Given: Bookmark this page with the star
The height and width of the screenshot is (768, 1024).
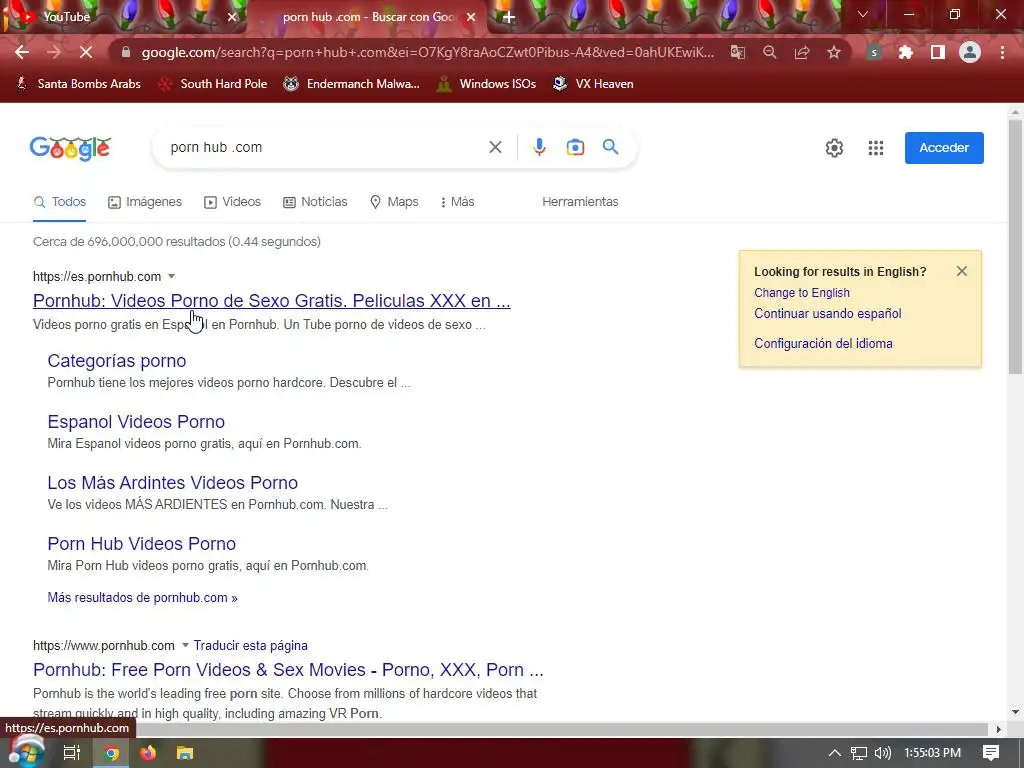Looking at the screenshot, I should (834, 52).
